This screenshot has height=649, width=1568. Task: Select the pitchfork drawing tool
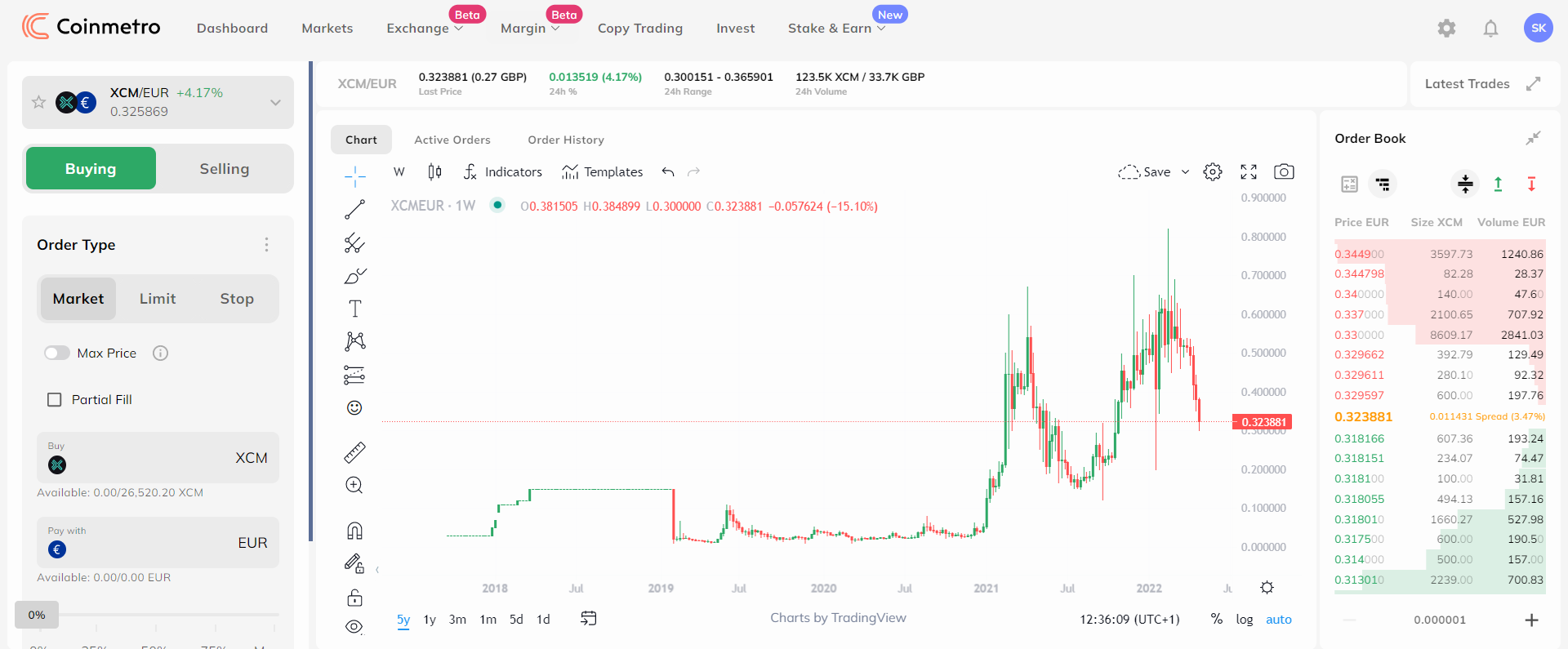[354, 243]
